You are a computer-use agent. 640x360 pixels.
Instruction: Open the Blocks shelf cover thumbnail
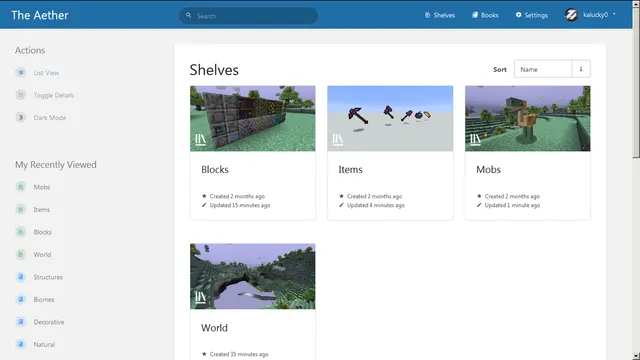pos(253,118)
